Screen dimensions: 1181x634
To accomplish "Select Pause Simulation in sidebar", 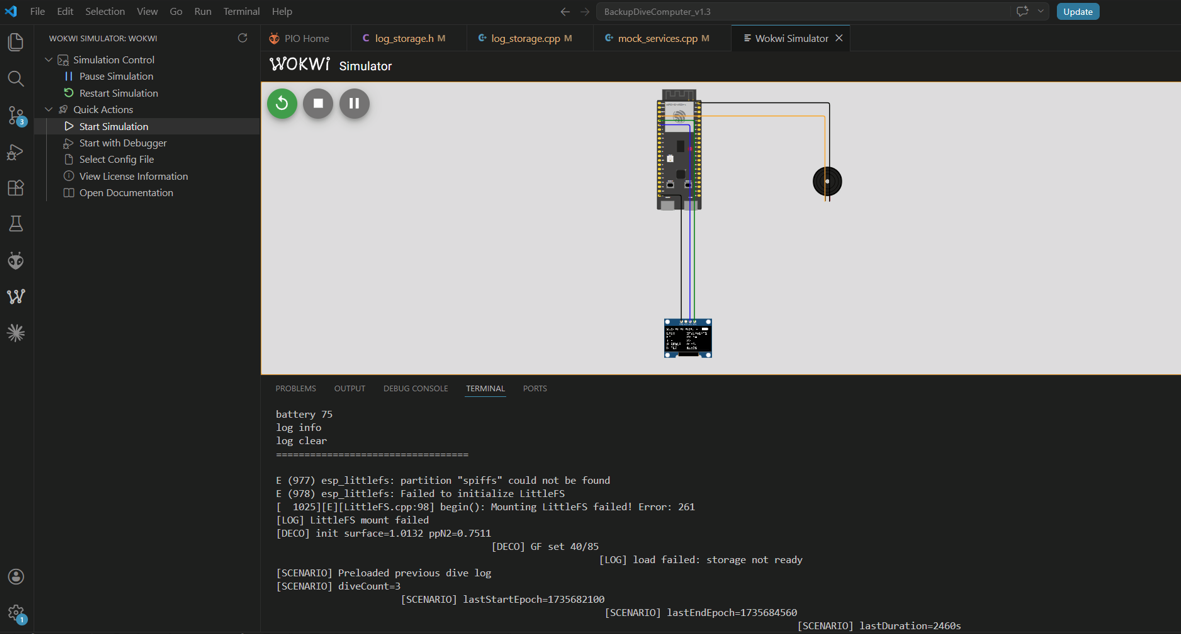I will click(116, 76).
